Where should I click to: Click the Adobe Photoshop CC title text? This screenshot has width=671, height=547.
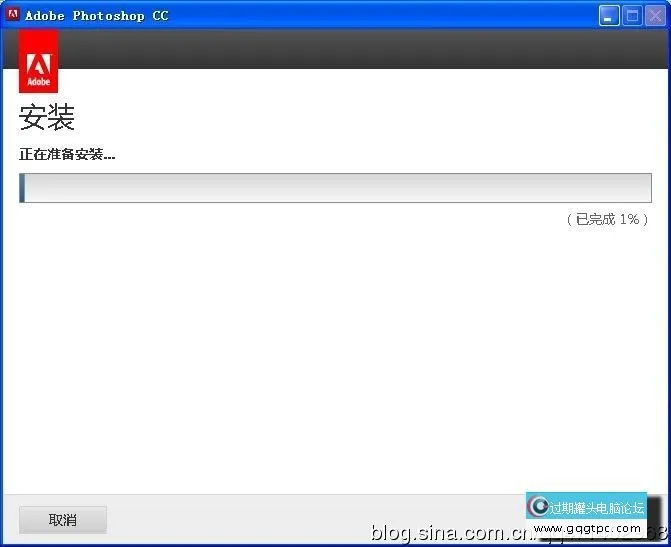tap(97, 16)
